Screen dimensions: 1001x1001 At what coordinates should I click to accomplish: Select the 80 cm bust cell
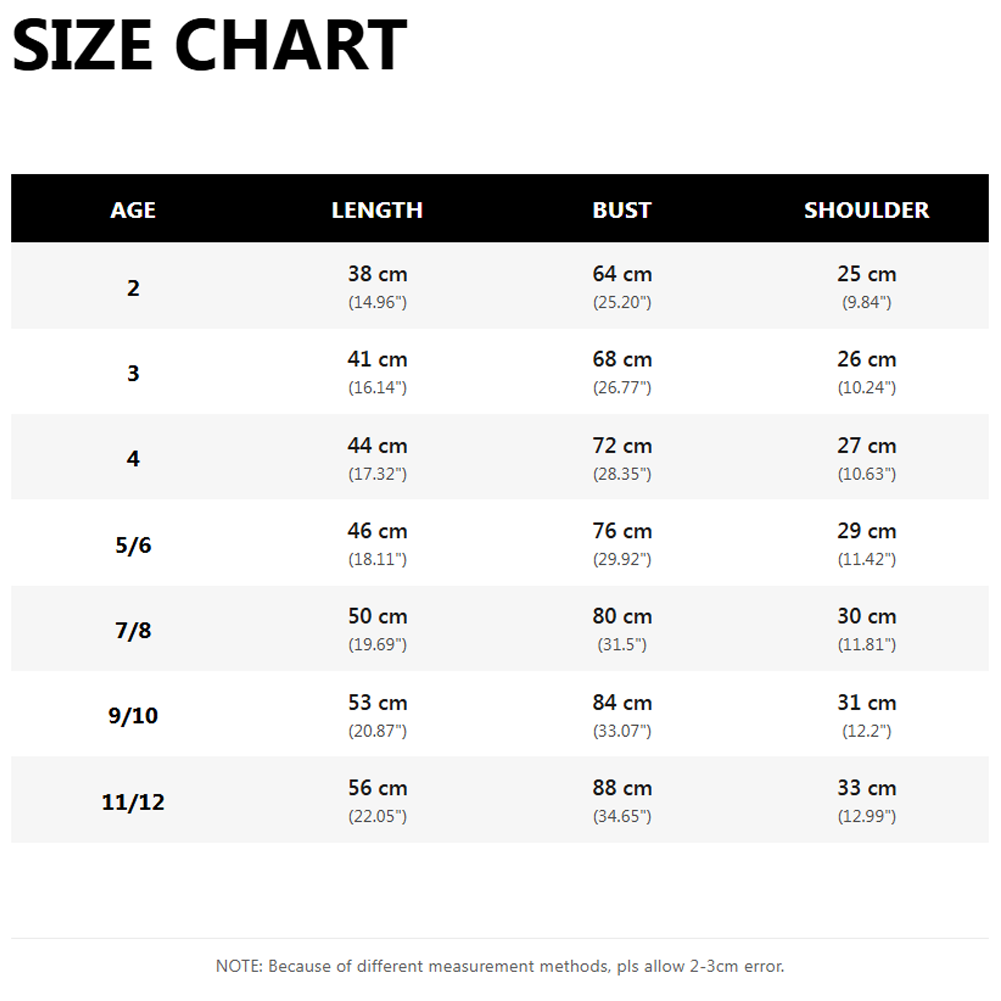pos(622,629)
